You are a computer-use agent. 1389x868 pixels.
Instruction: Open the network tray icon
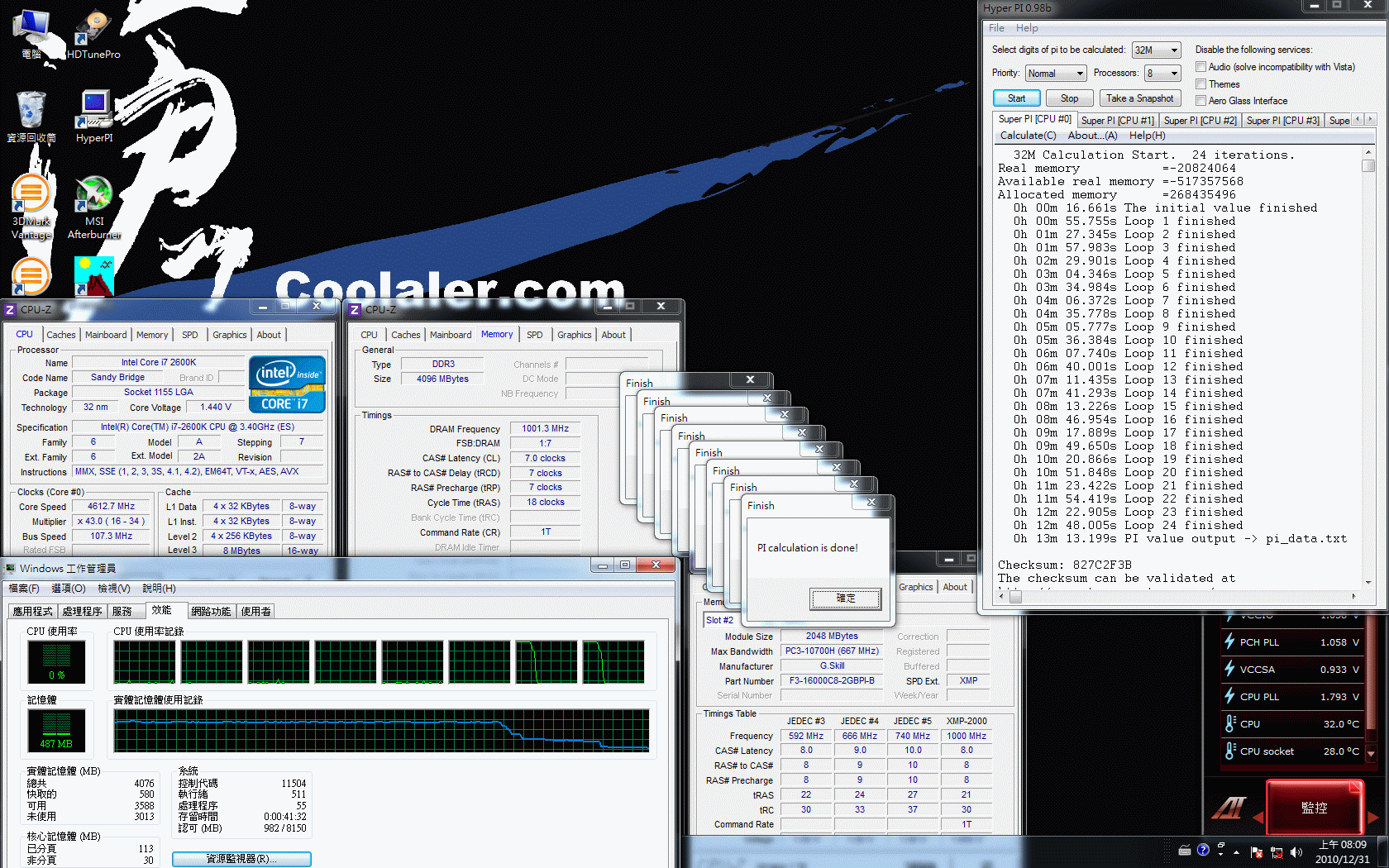tap(1277, 852)
